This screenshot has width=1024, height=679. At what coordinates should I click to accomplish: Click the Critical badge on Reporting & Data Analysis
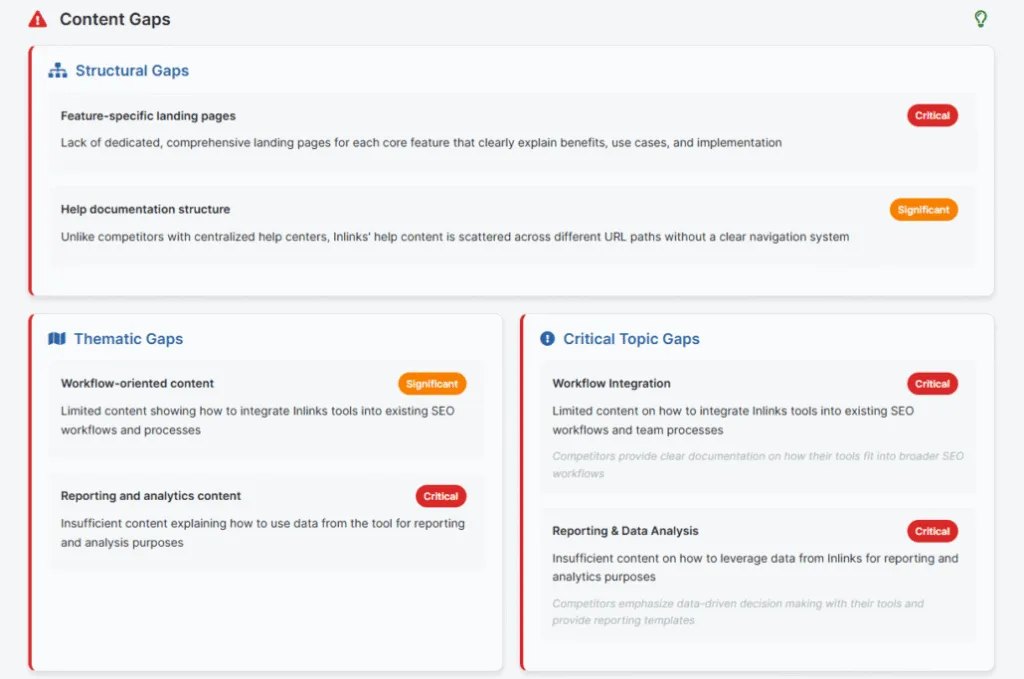[932, 531]
